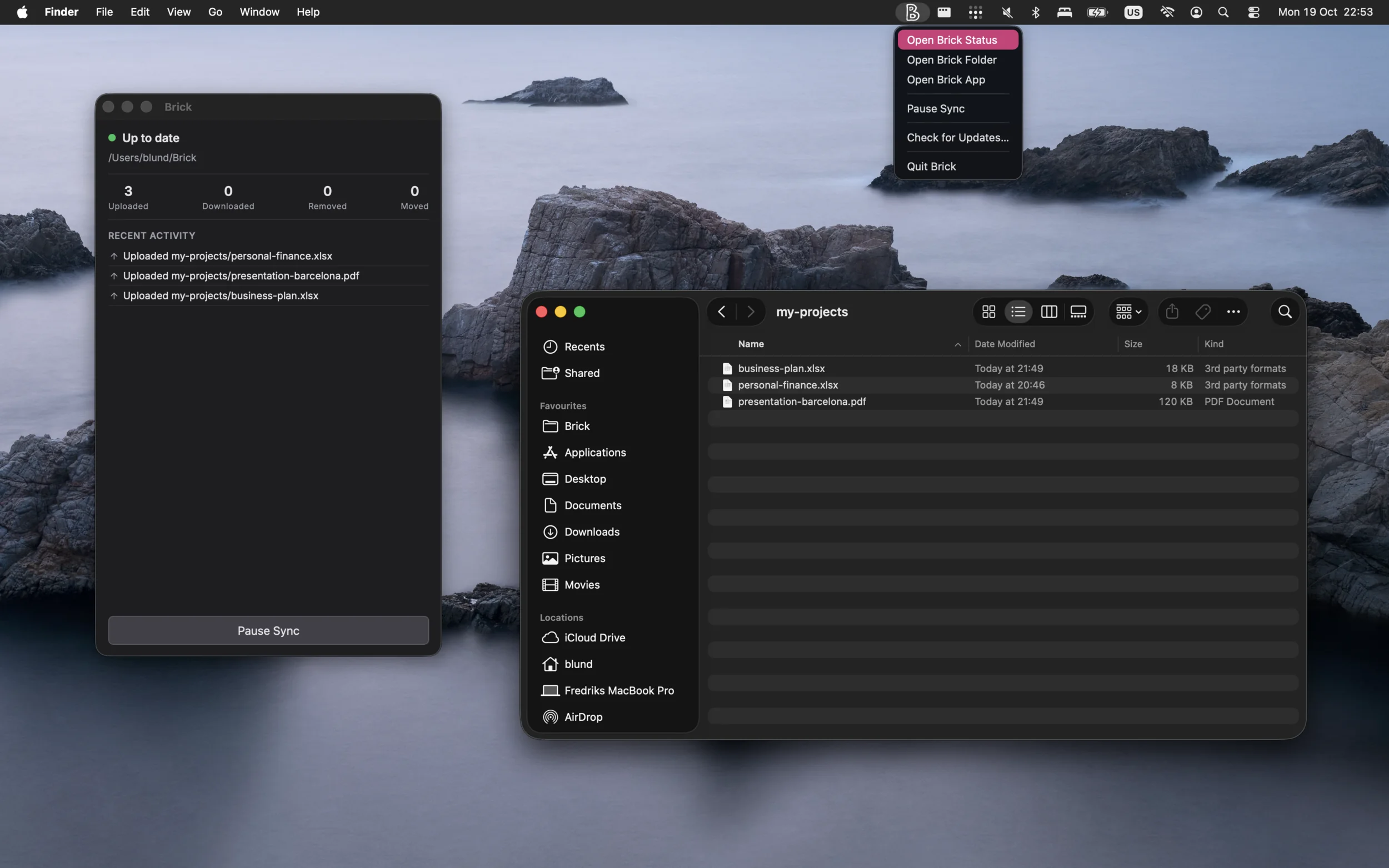This screenshot has width=1389, height=868.
Task: Switch Finder to icon view
Action: (988, 312)
